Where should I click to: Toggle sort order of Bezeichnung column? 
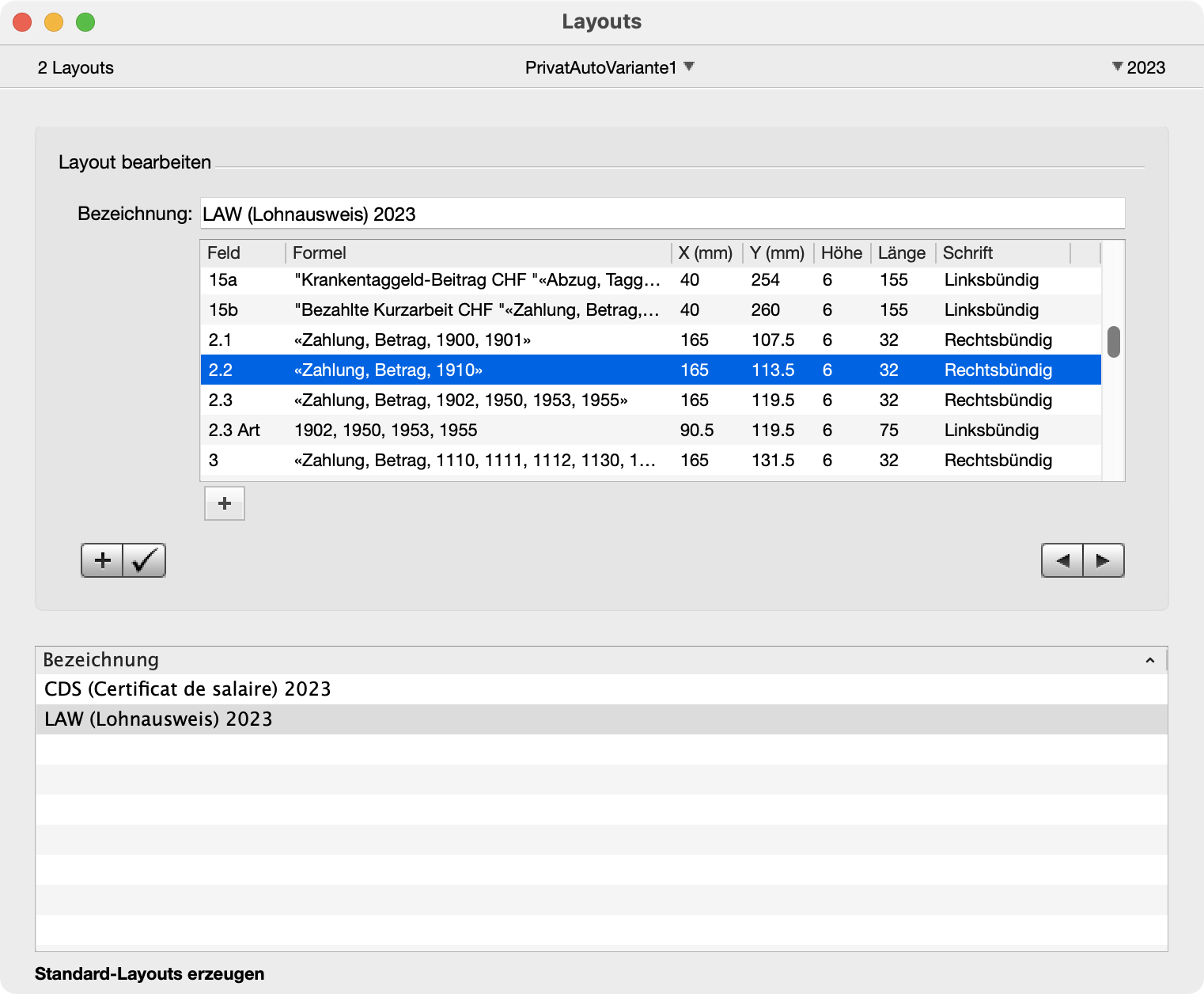[x=1149, y=660]
